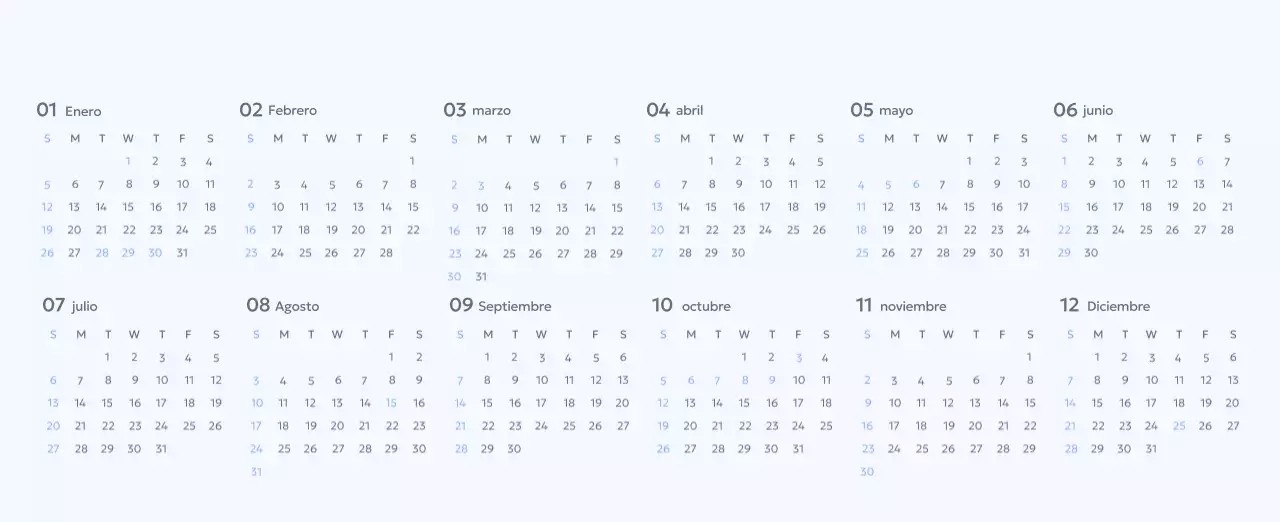The height and width of the screenshot is (522, 1280).
Task: Choose day 30 in the abril calendar
Action: (x=738, y=253)
